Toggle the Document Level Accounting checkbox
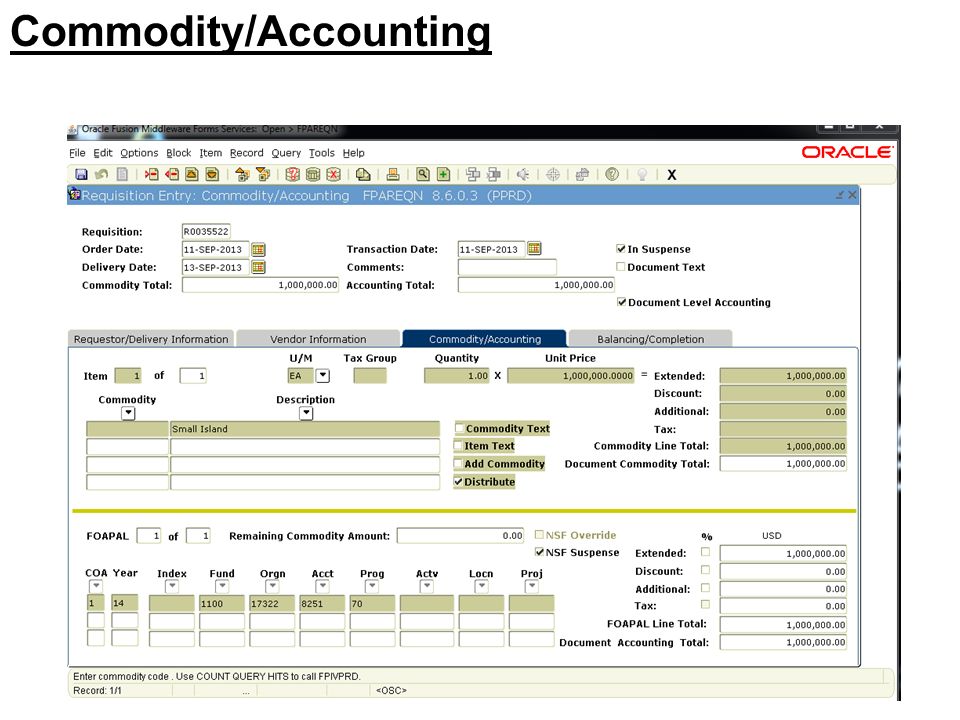960x720 pixels. point(621,302)
